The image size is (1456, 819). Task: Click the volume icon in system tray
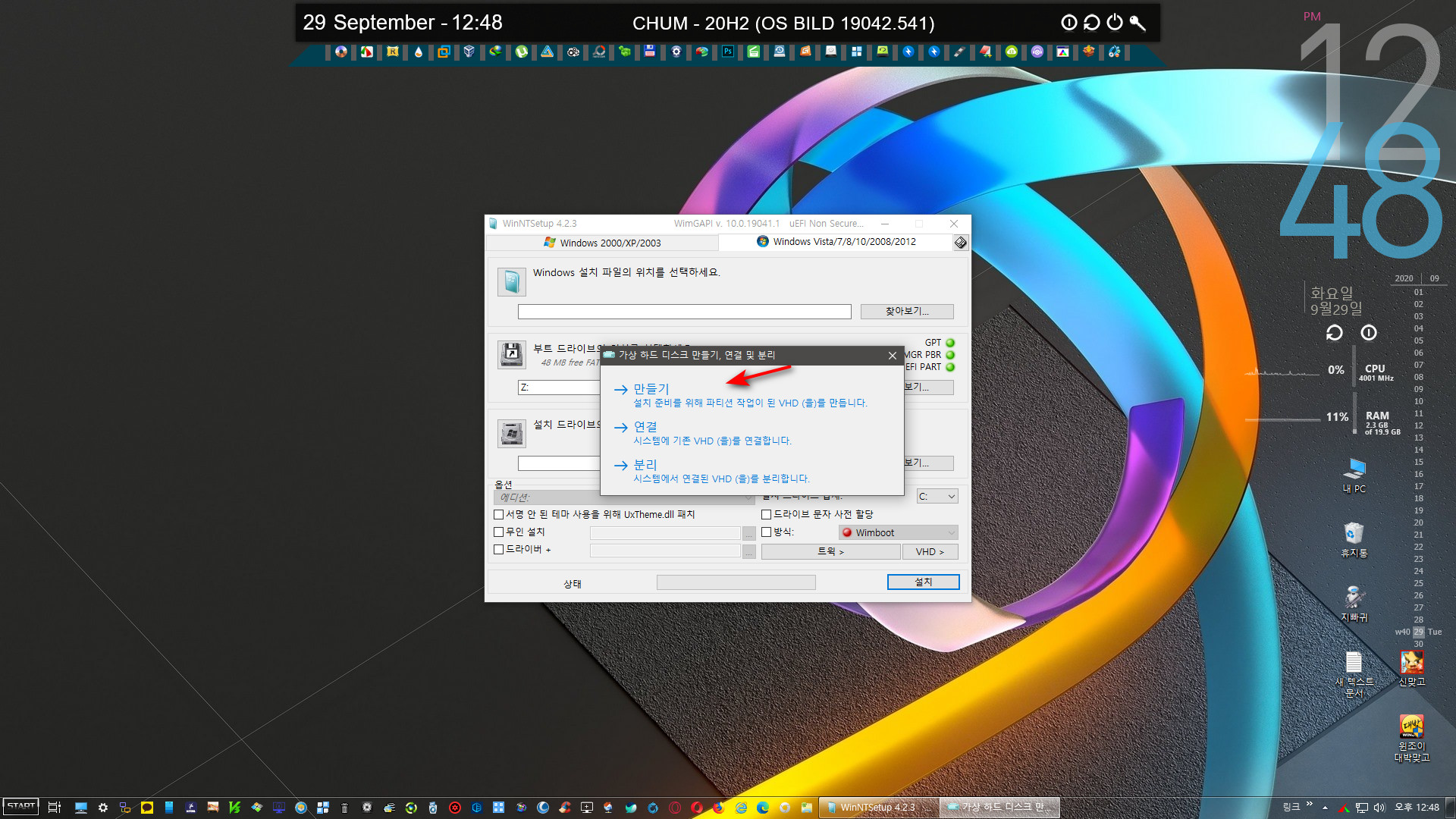(x=1379, y=808)
